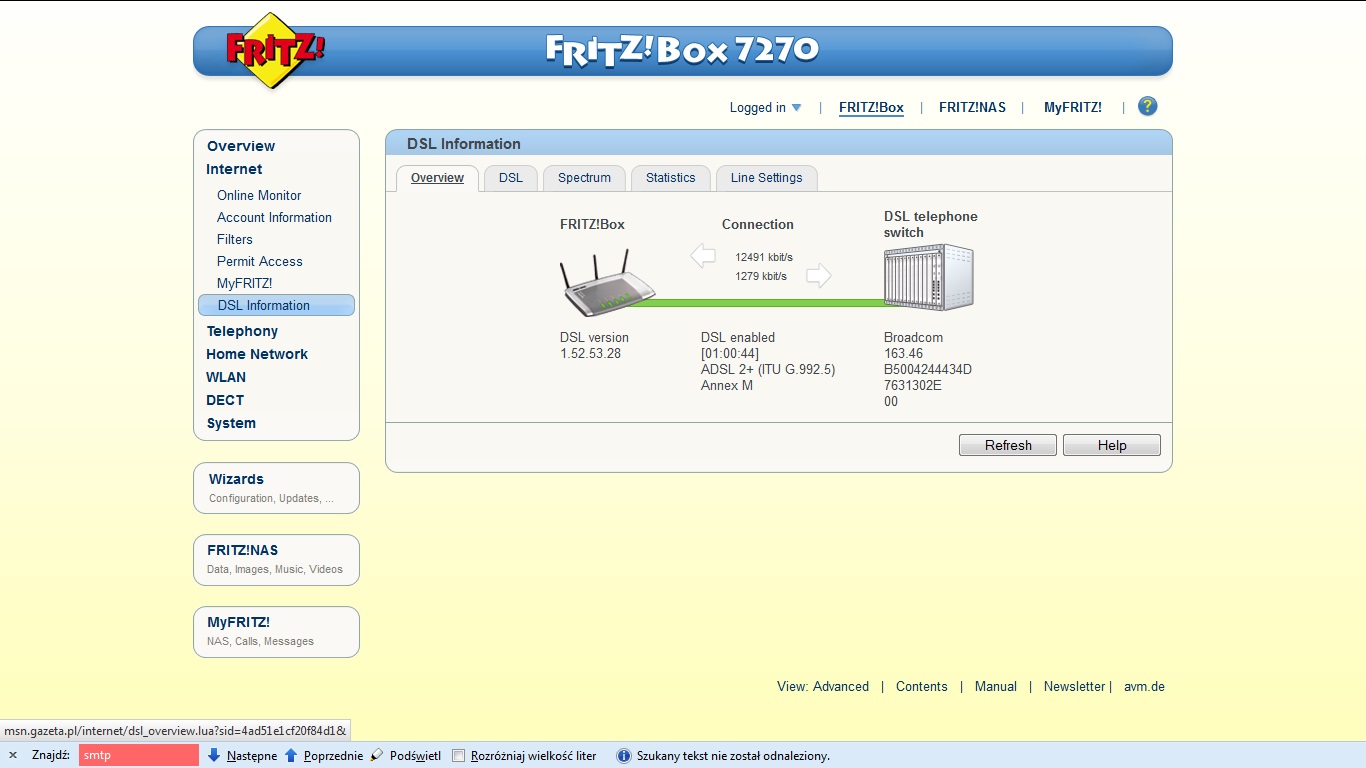Open Online Monitor in the sidebar
Viewport: 1366px width, 768px height.
[259, 195]
